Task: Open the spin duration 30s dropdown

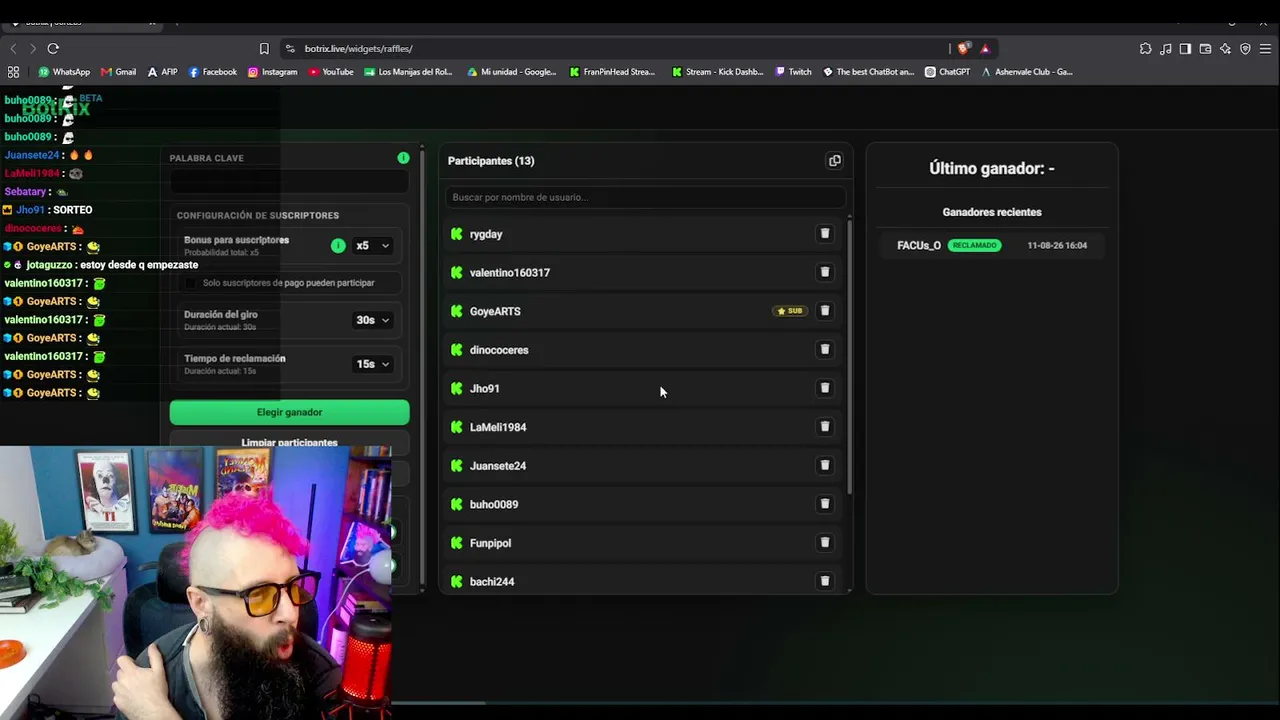Action: point(373,320)
